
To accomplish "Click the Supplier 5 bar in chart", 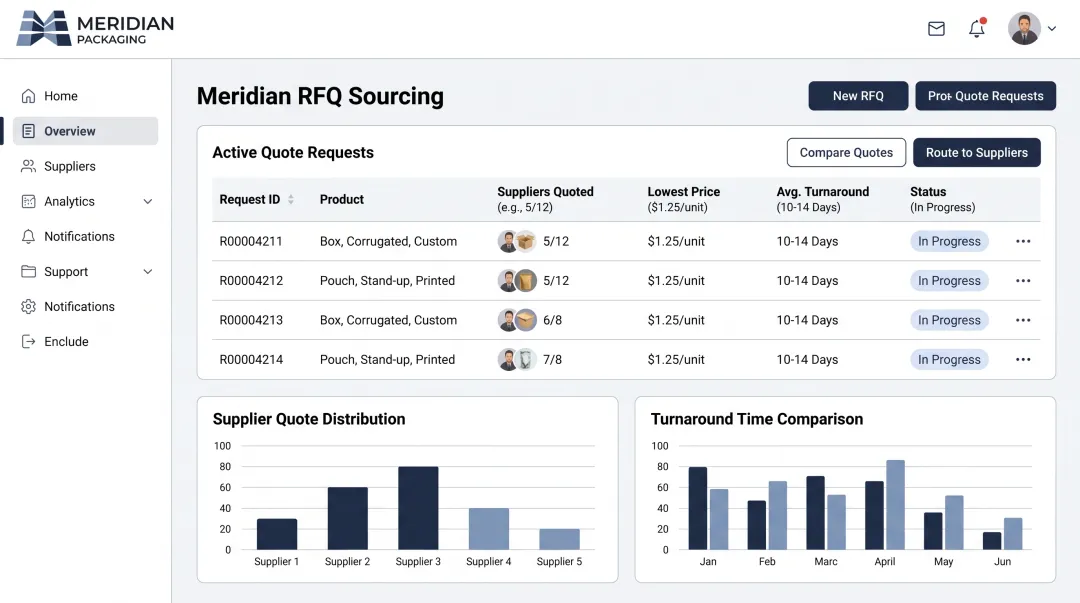I will click(559, 539).
